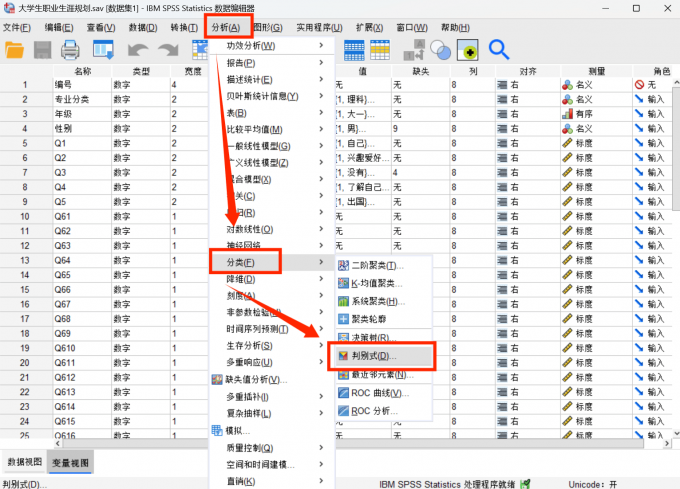Screen dimensions: 680x489
Task: Click the 聚类轮廓 icon
Action: pos(343,319)
